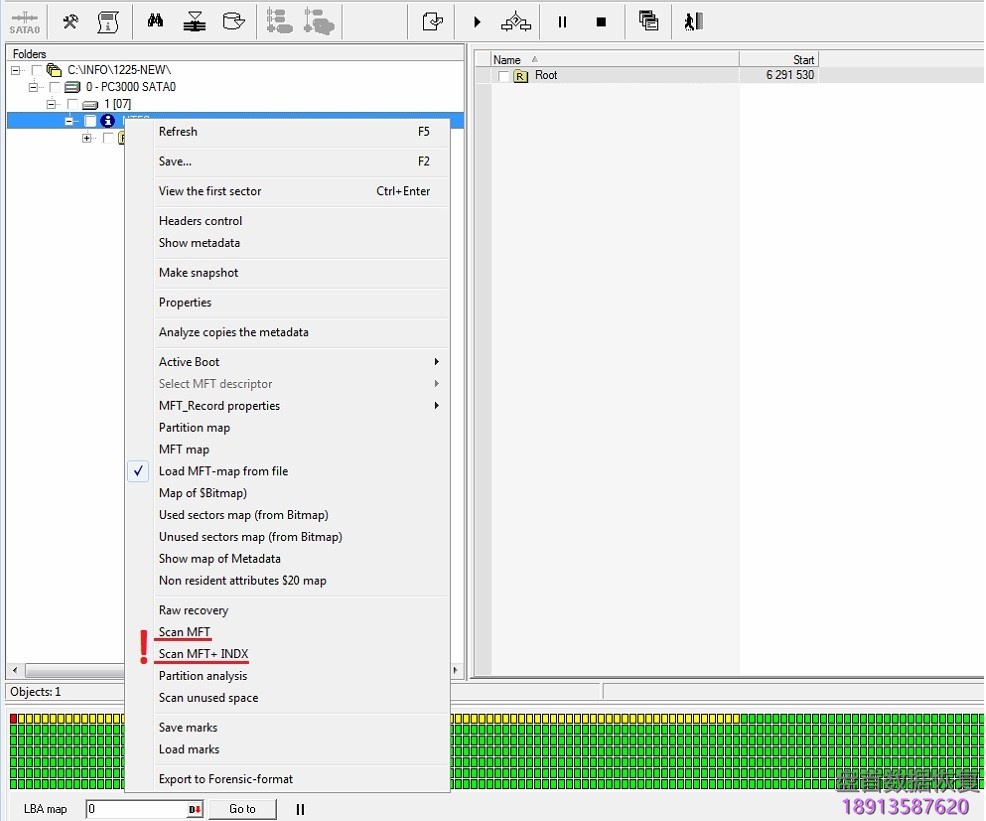Click the exit running-man icon
The image size is (986, 821).
click(x=693, y=22)
